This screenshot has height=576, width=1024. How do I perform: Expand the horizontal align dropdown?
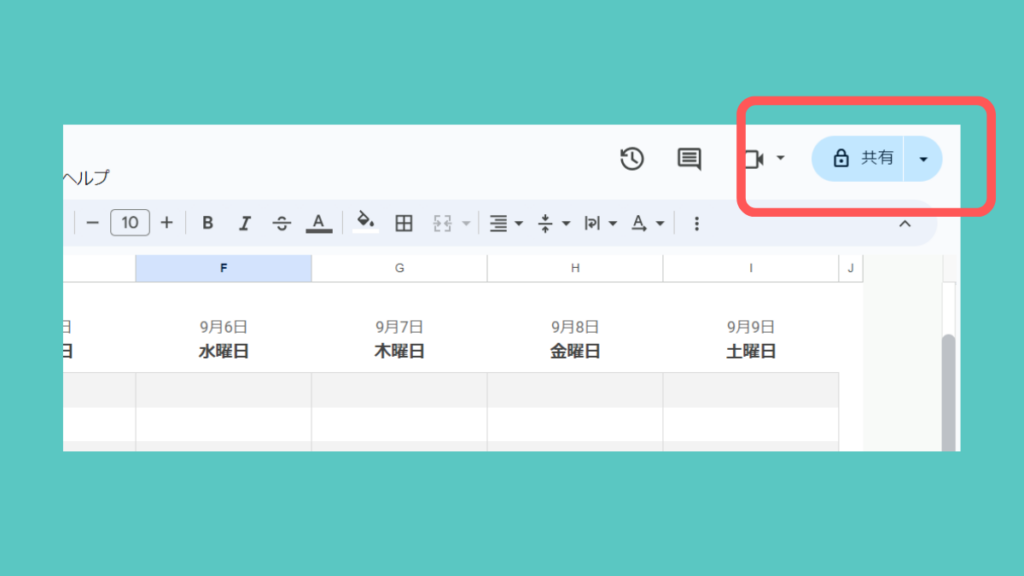pyautogui.click(x=507, y=223)
